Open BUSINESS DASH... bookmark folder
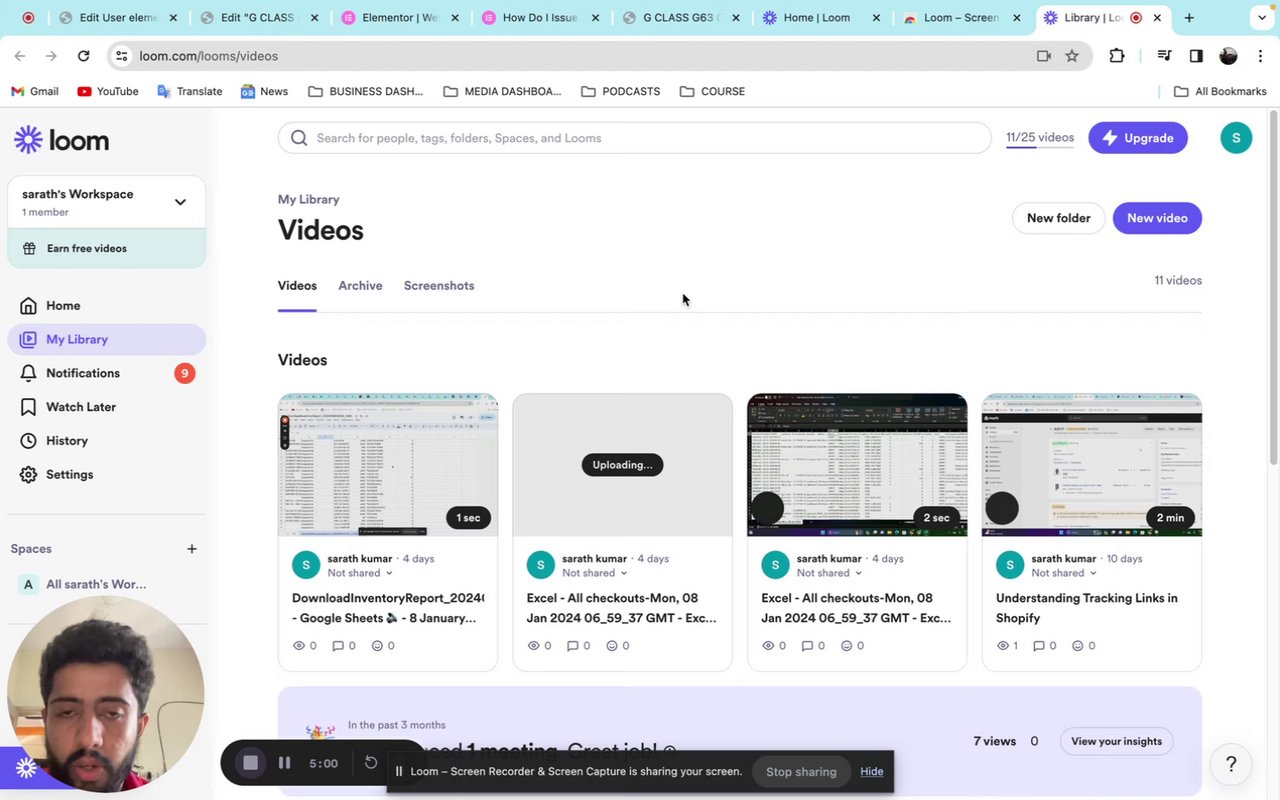This screenshot has height=800, width=1280. pyautogui.click(x=366, y=91)
